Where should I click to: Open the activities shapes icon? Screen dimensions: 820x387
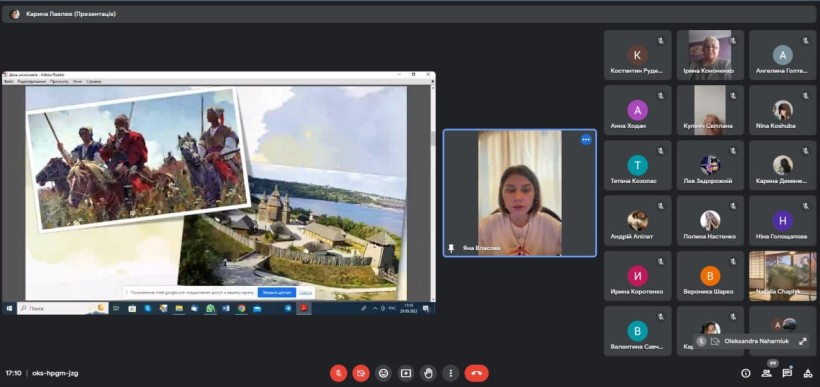pos(807,373)
